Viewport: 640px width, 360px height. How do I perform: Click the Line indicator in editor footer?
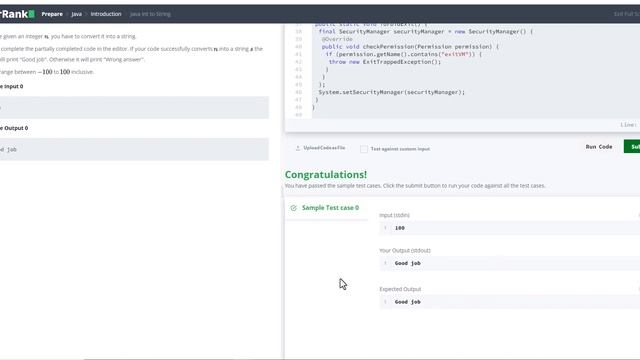628,125
